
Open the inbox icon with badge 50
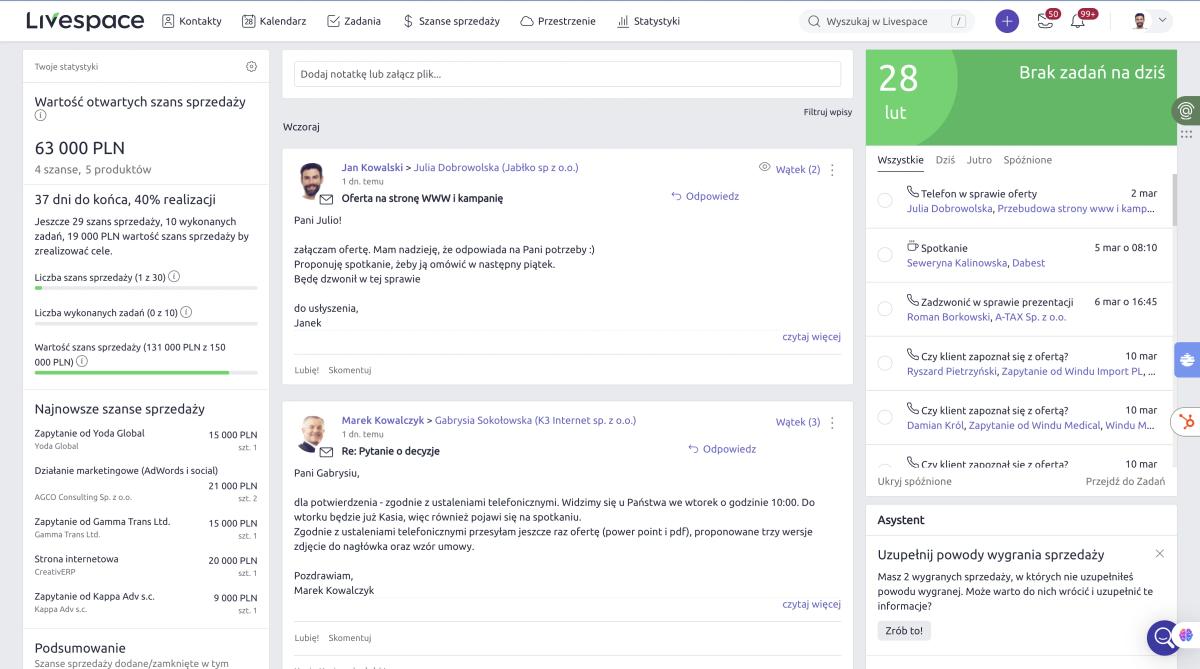1046,21
